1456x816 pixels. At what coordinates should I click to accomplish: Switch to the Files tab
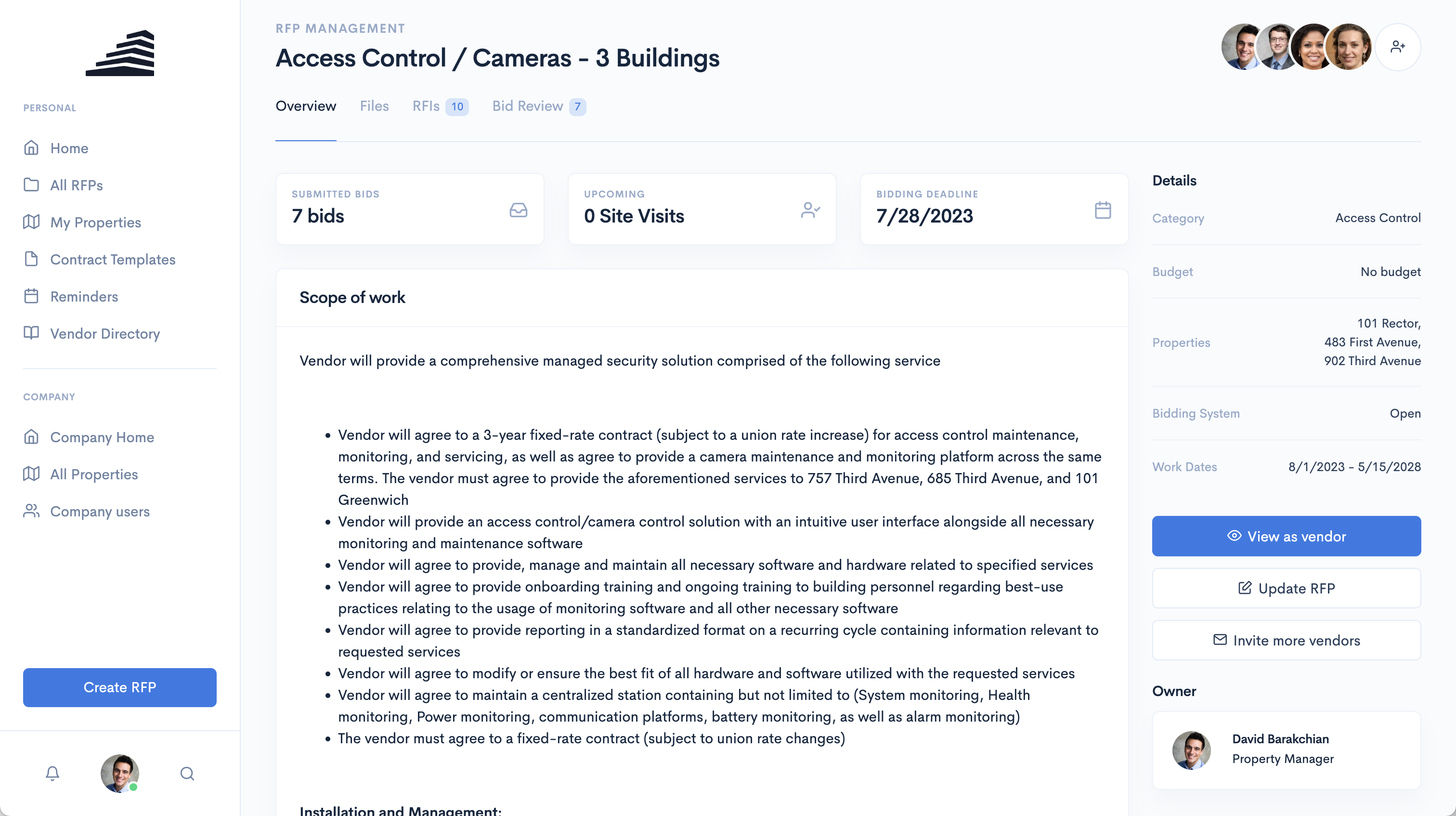tap(374, 106)
